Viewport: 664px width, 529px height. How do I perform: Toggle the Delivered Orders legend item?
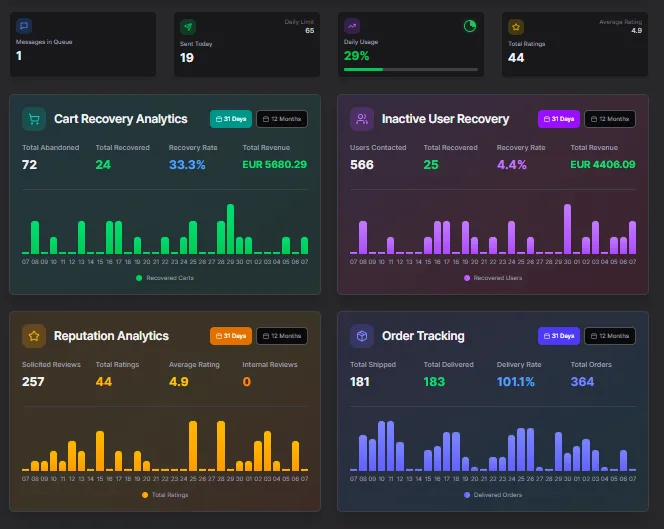click(x=493, y=495)
